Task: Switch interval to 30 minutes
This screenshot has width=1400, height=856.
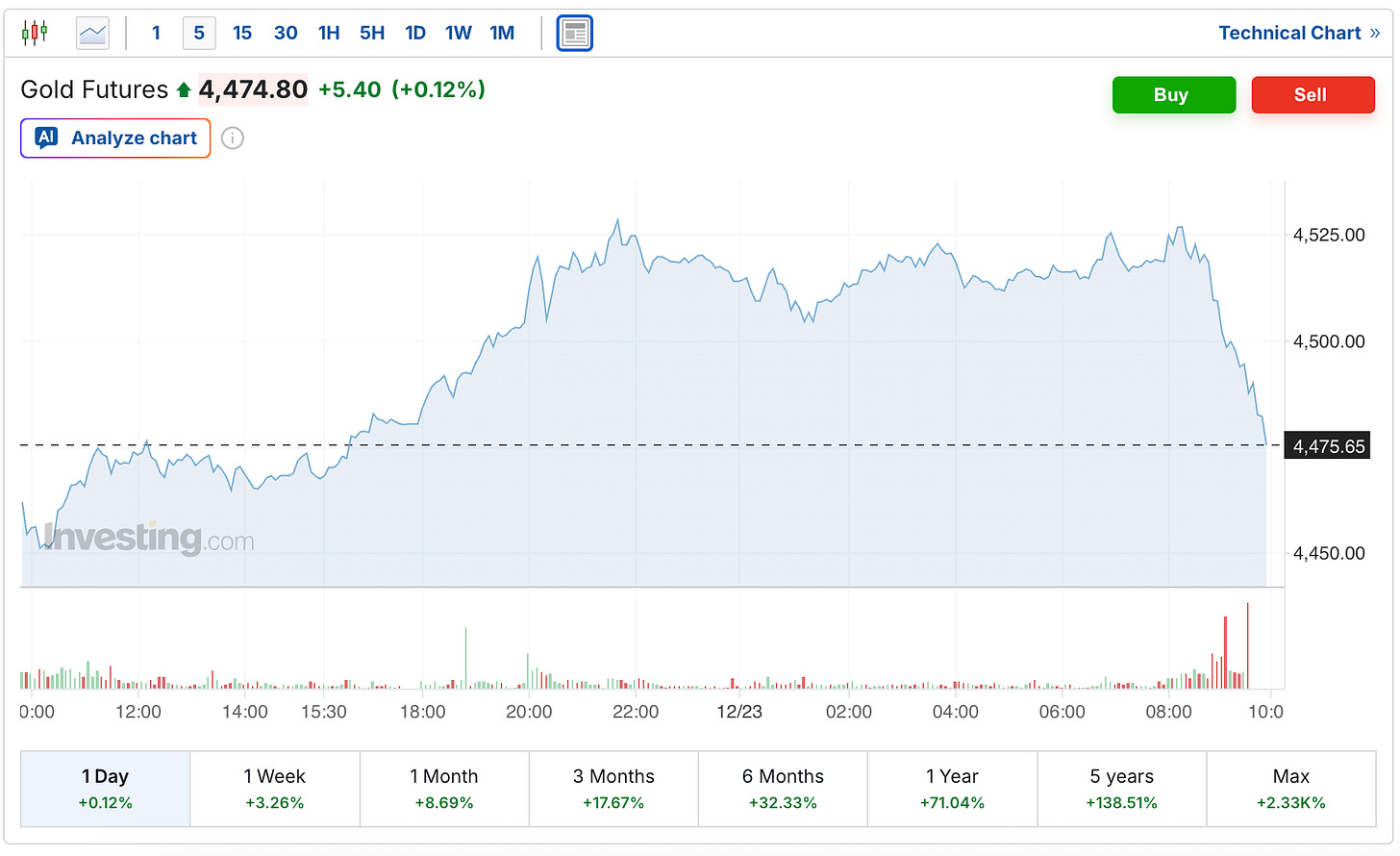Action: tap(286, 33)
